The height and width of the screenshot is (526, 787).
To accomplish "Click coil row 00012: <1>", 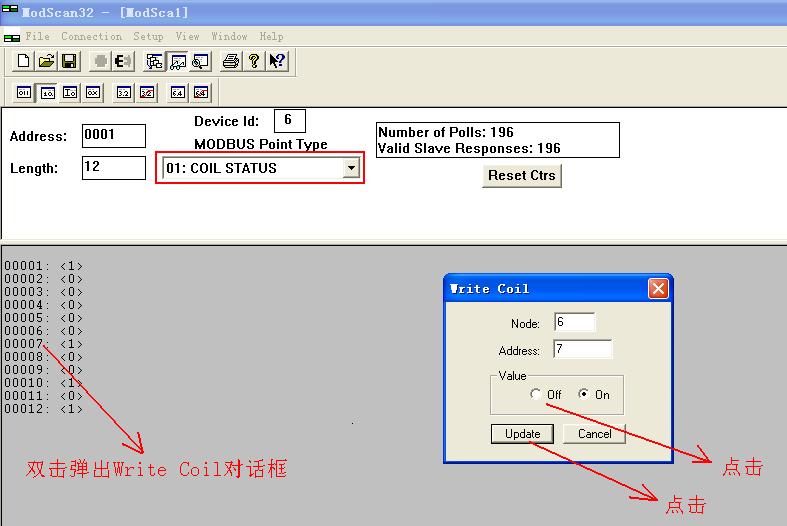I will (43, 409).
